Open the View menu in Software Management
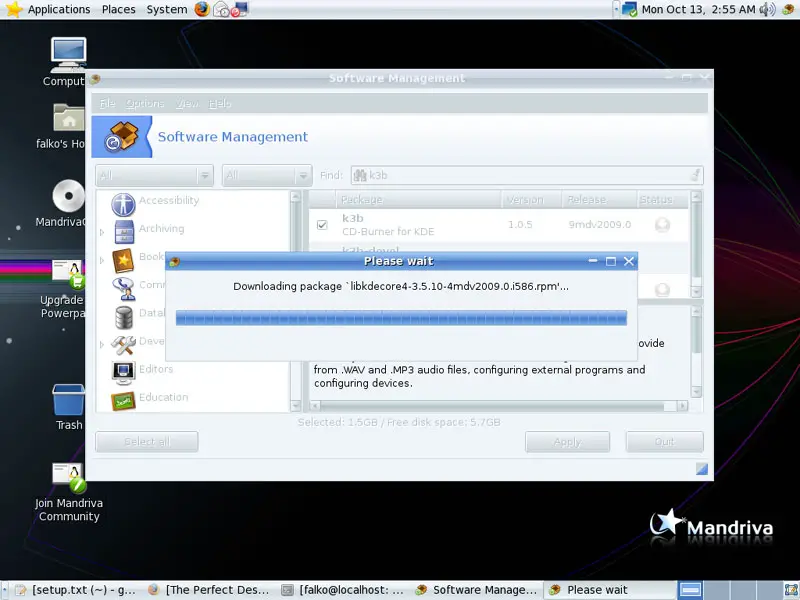This screenshot has height=600, width=800. point(187,104)
